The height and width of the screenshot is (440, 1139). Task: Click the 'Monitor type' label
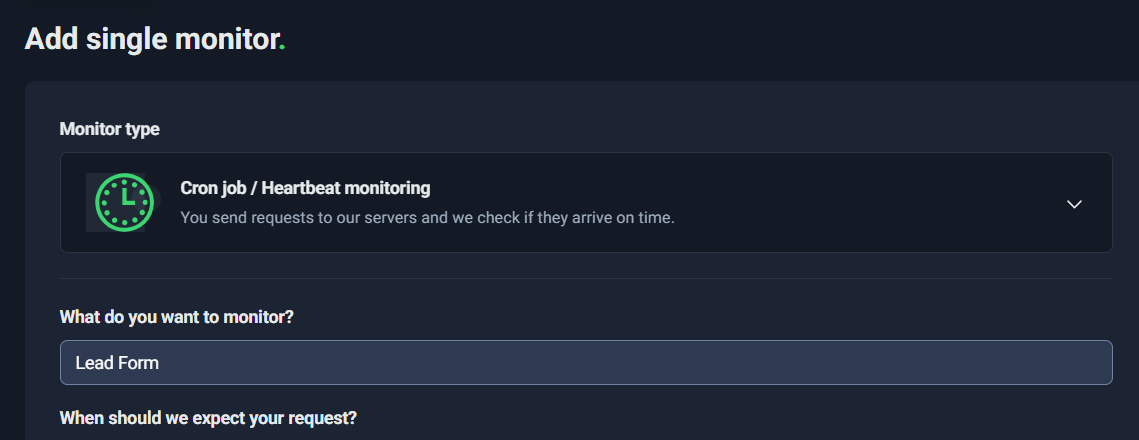click(x=109, y=129)
